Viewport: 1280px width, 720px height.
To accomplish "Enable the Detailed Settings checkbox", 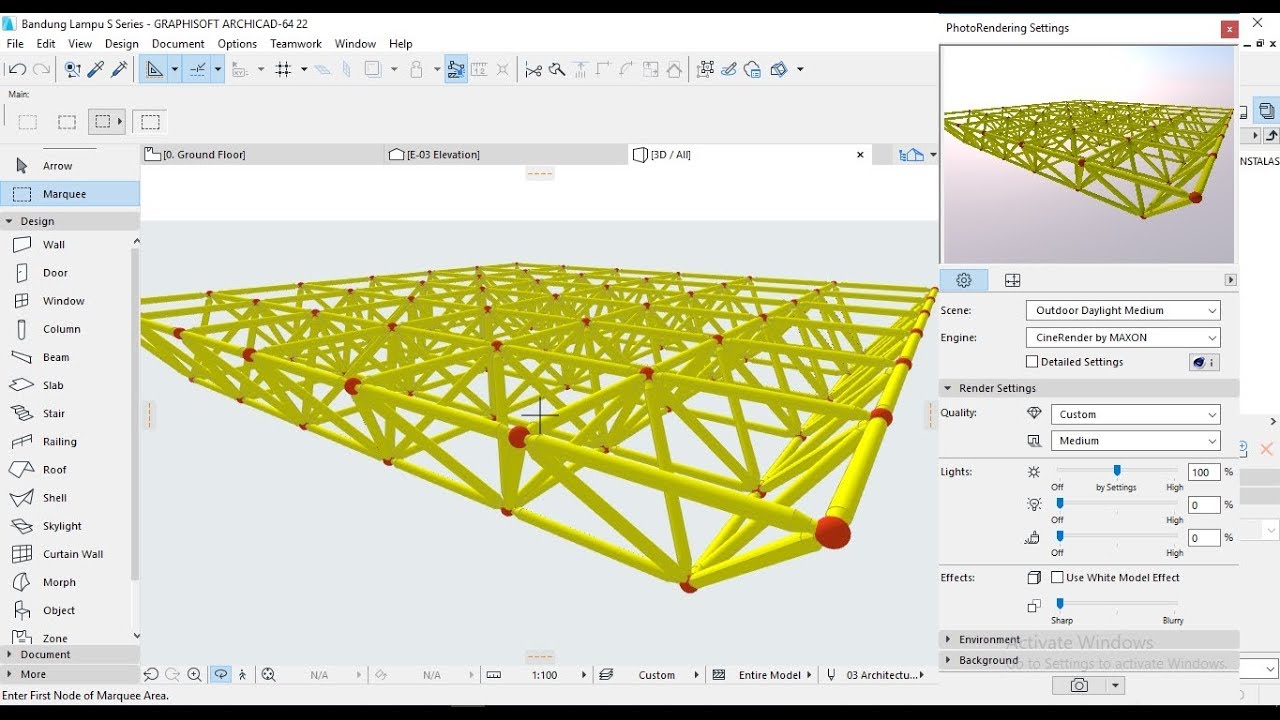I will 1032,362.
